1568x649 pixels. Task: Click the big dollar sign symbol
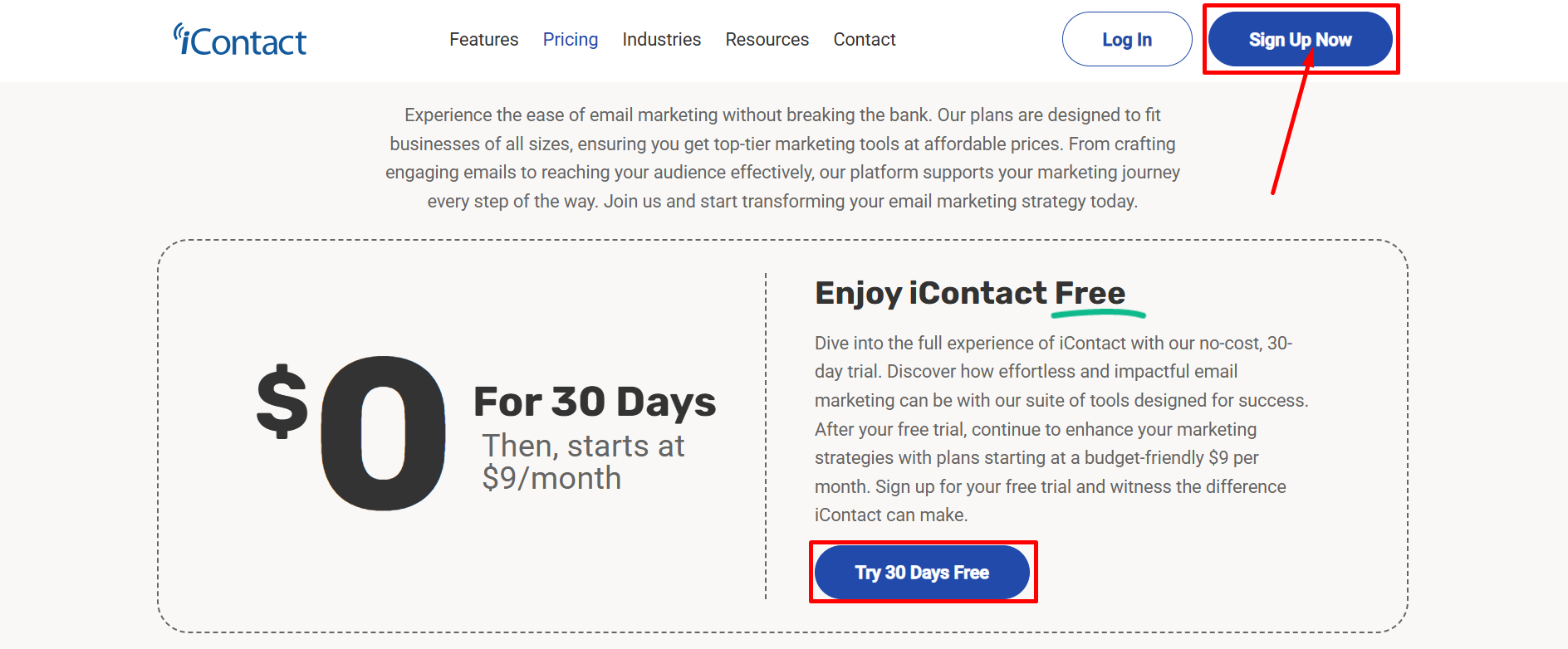282,402
